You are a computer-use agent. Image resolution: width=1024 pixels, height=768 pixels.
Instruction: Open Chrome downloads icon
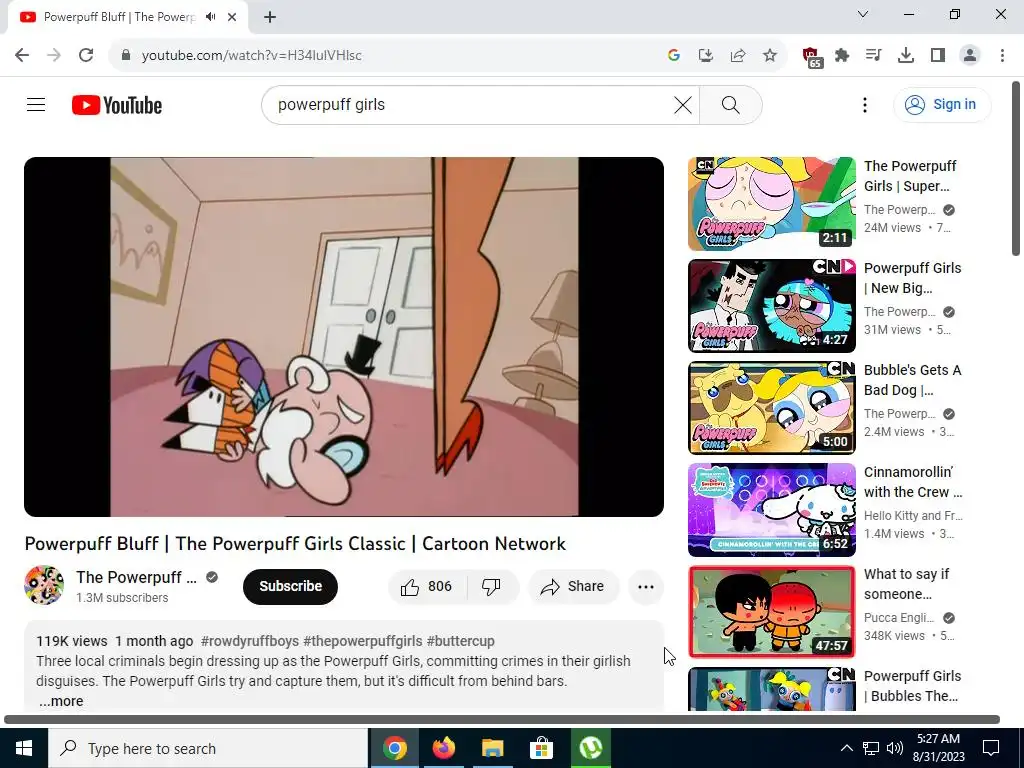pos(906,55)
